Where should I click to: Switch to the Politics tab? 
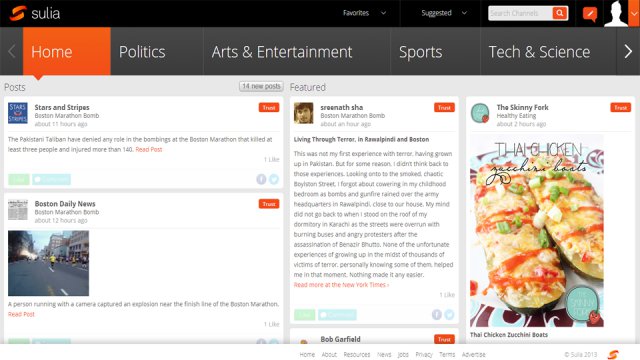(x=157, y=51)
